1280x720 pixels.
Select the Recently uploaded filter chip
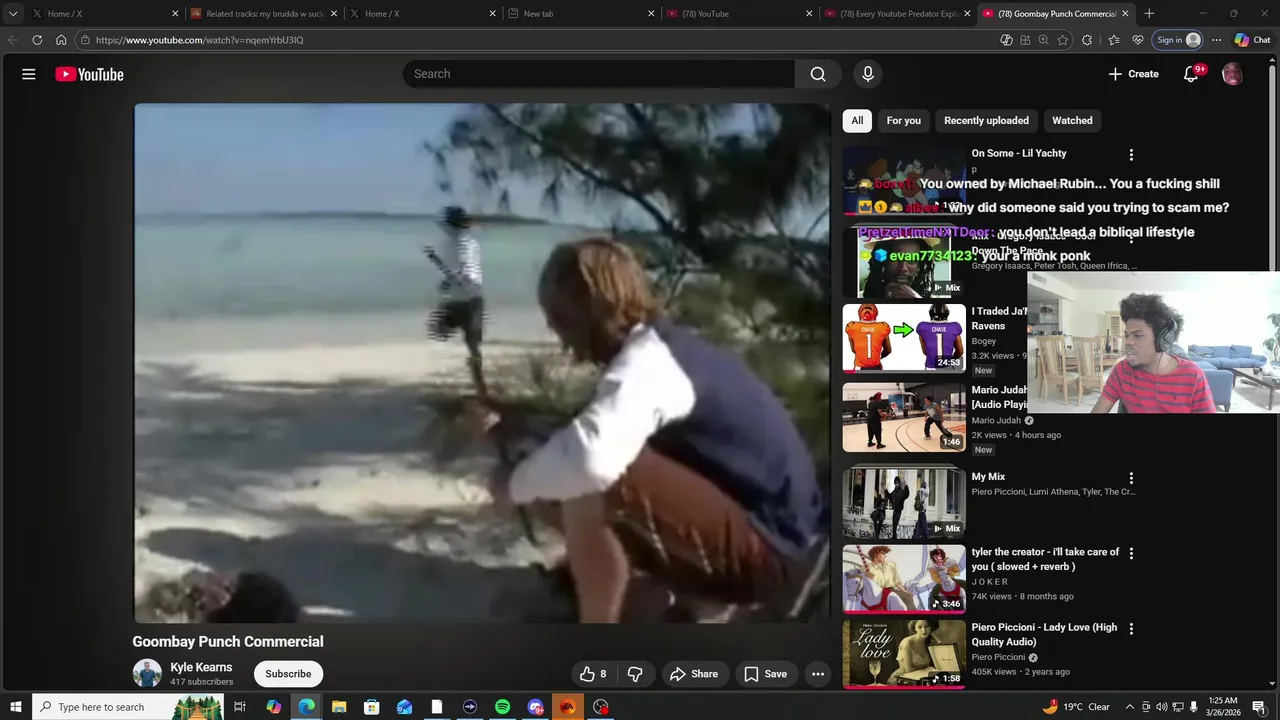click(x=986, y=120)
